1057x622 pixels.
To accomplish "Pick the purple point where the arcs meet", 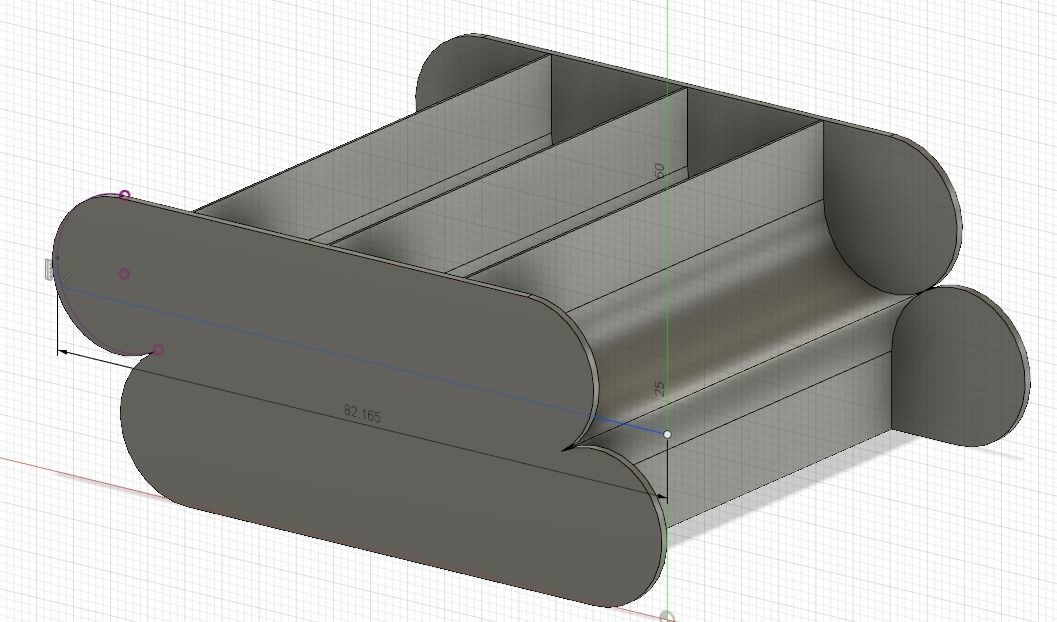I will point(158,350).
